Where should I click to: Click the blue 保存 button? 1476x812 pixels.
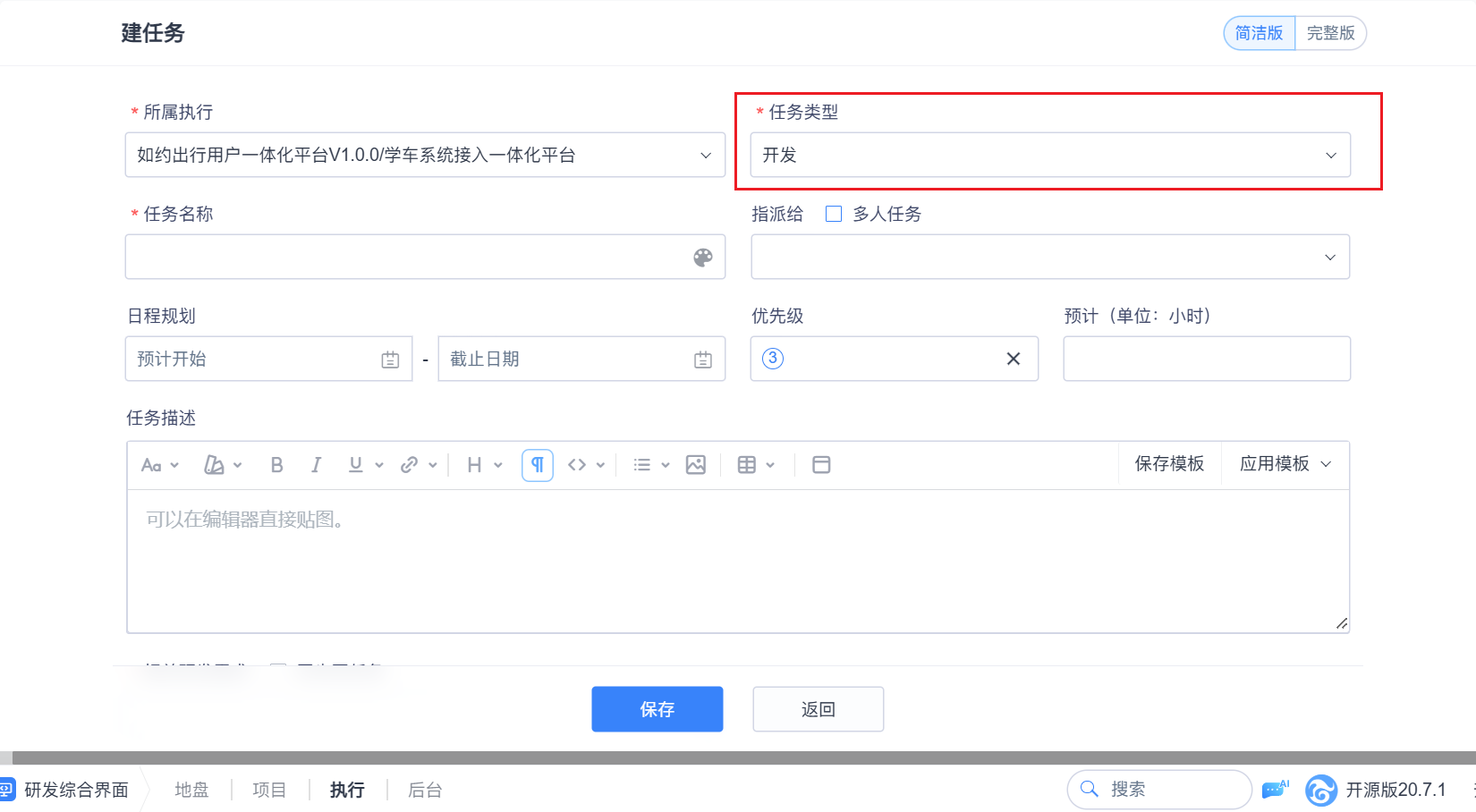click(x=657, y=709)
